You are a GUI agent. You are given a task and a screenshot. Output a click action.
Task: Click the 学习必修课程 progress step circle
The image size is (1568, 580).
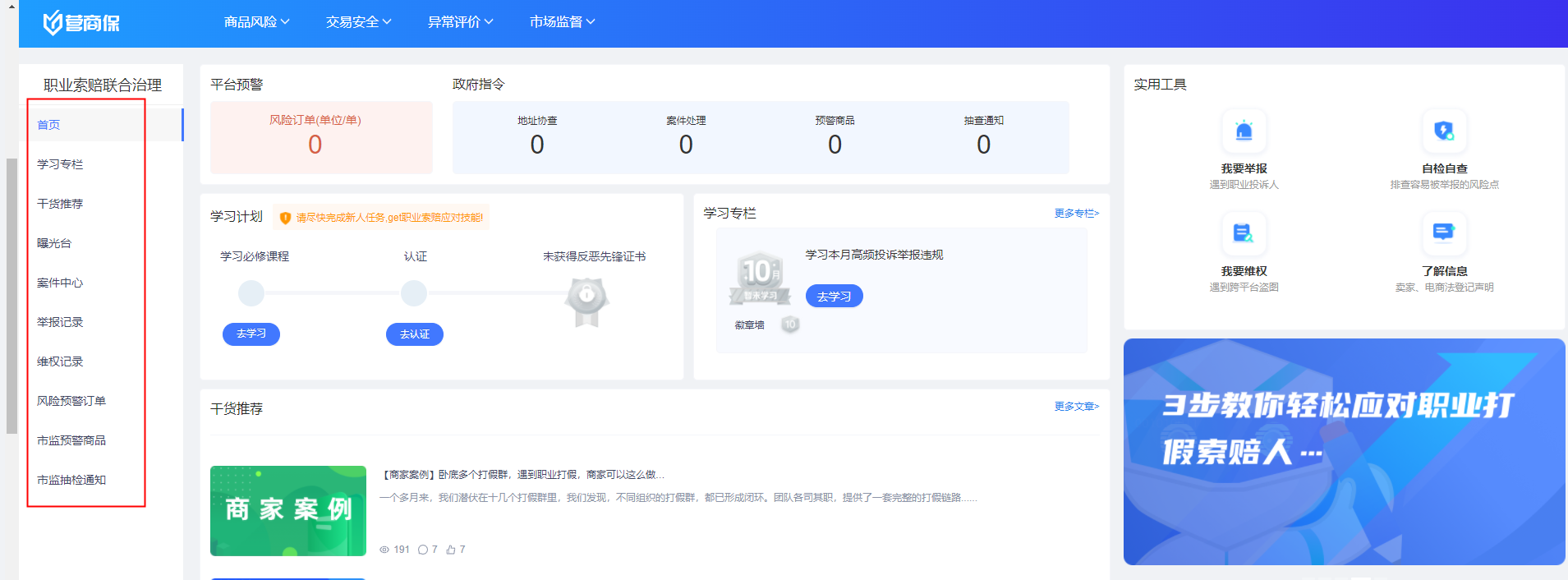click(x=251, y=292)
